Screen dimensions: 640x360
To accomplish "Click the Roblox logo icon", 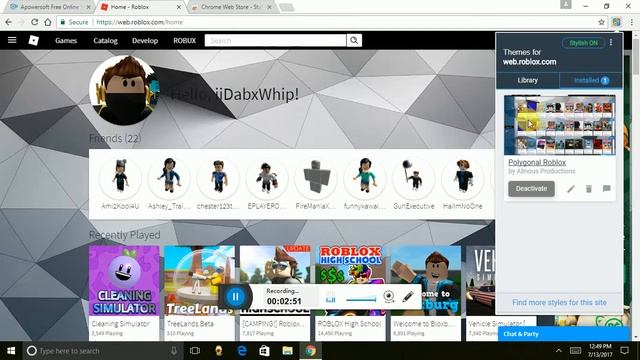I will point(33,40).
